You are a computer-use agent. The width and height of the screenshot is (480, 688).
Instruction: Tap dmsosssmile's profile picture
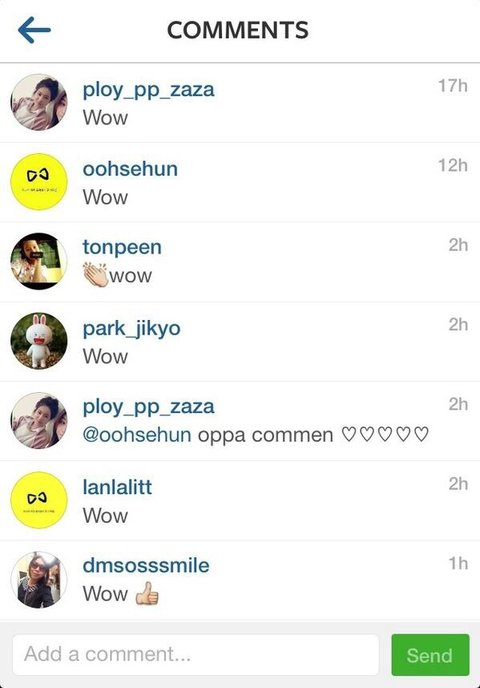coord(39,580)
